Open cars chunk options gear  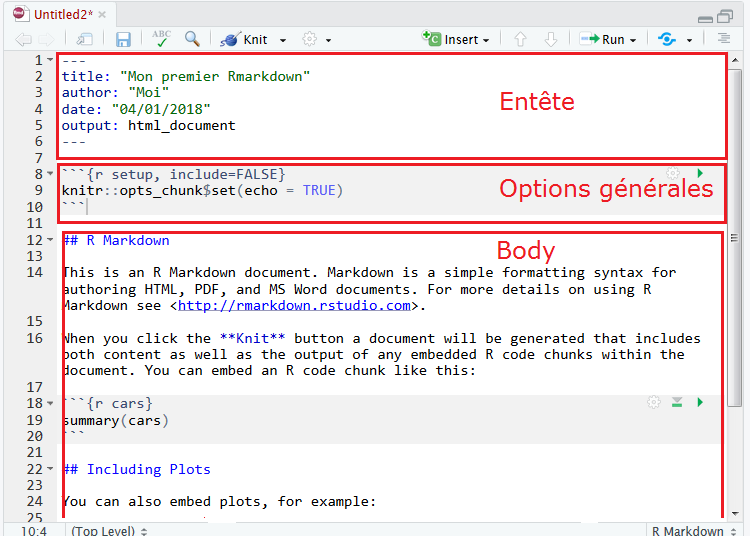click(654, 402)
